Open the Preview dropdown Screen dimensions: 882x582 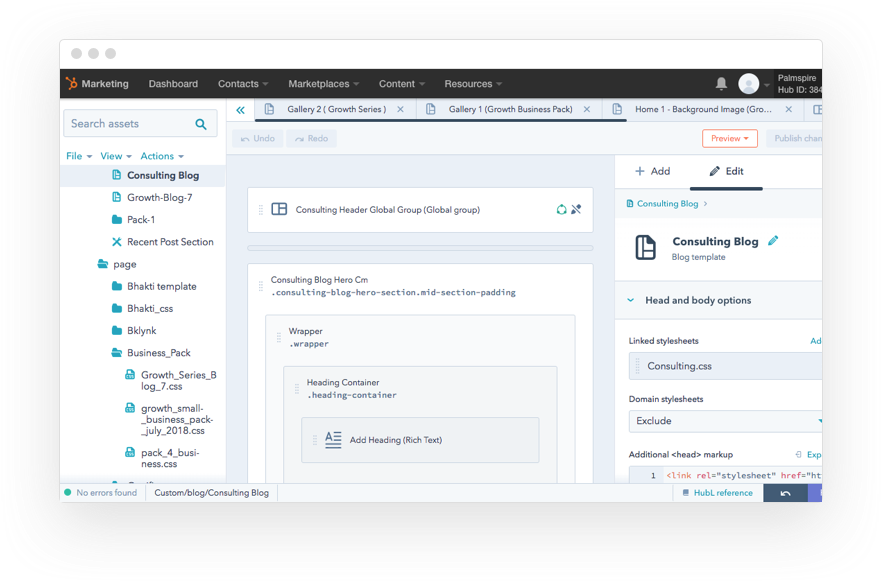729,139
